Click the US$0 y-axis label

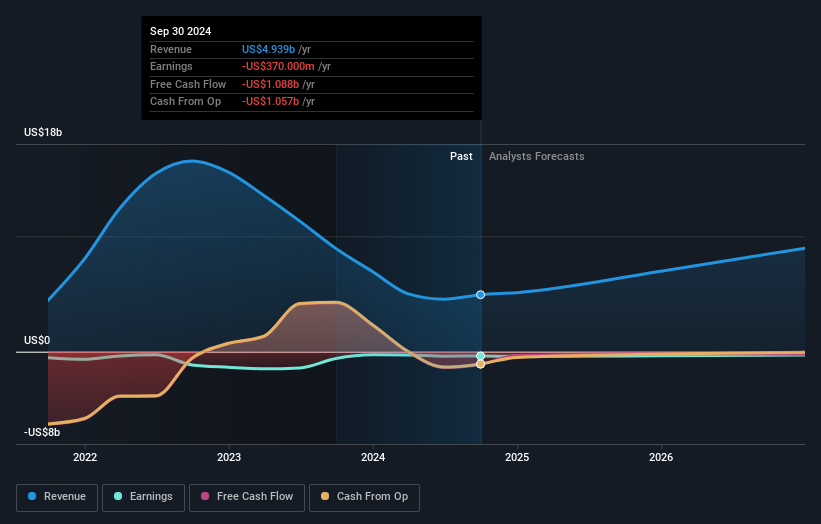point(37,340)
